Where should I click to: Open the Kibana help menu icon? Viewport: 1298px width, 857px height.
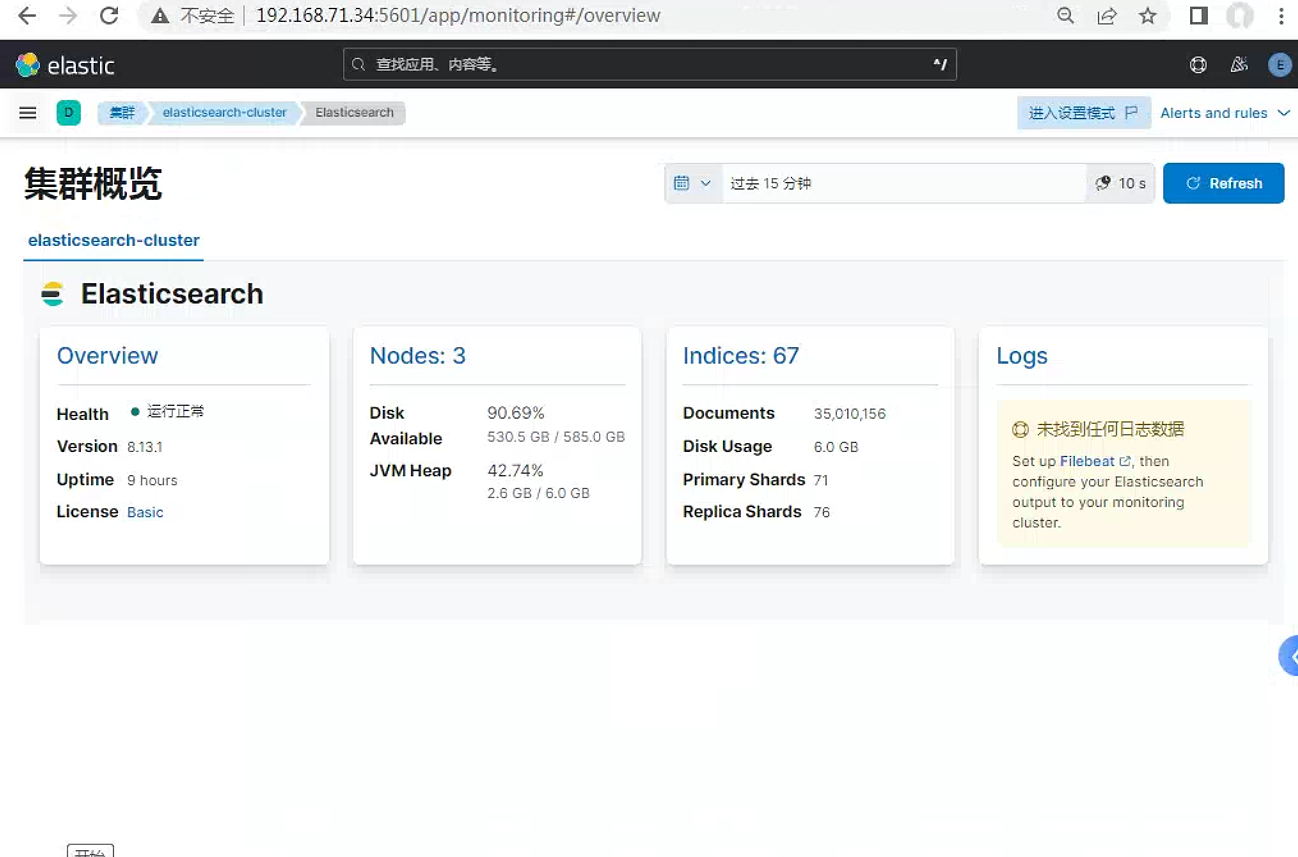(x=1198, y=65)
